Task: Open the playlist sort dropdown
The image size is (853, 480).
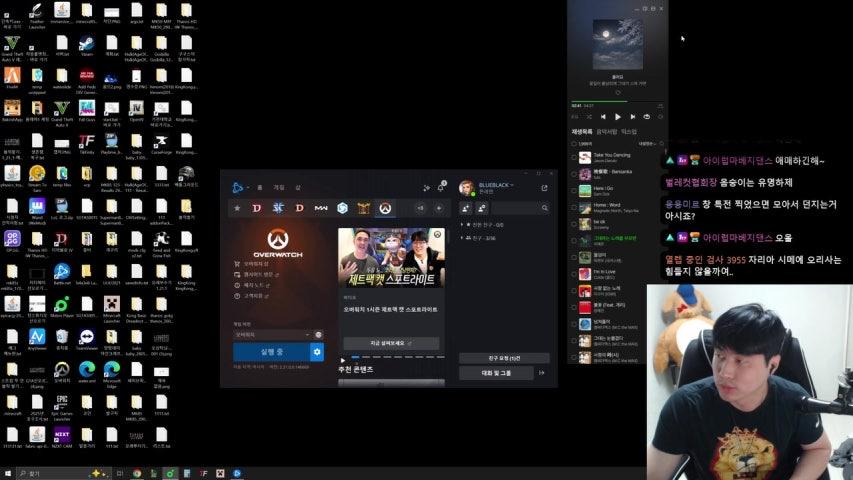Action: click(x=648, y=144)
